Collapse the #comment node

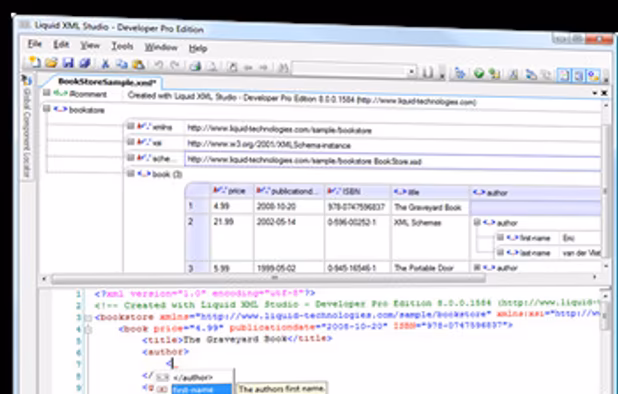[47, 93]
